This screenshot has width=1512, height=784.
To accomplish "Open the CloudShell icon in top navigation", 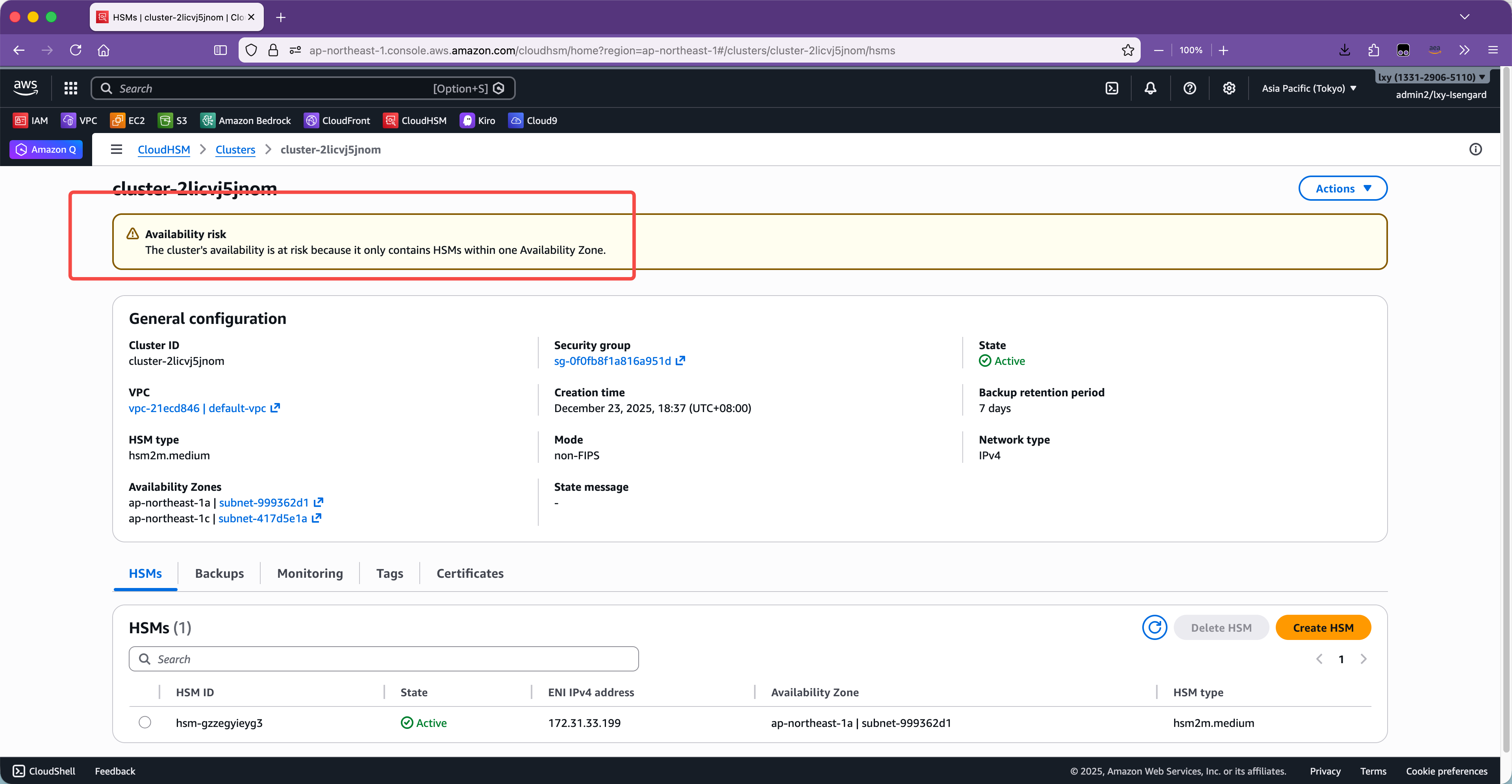I will (1112, 88).
